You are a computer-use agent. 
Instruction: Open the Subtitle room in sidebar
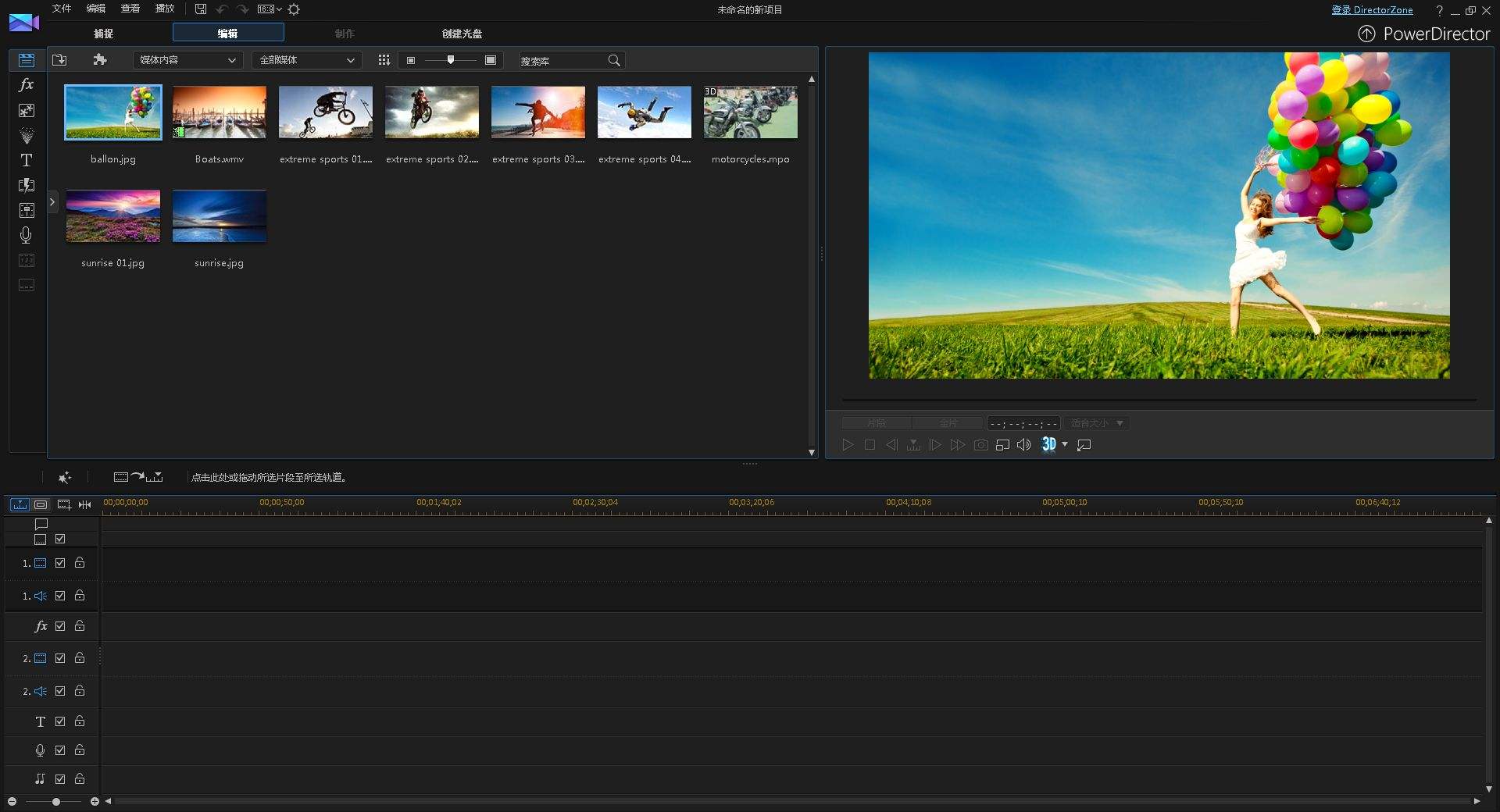click(27, 285)
